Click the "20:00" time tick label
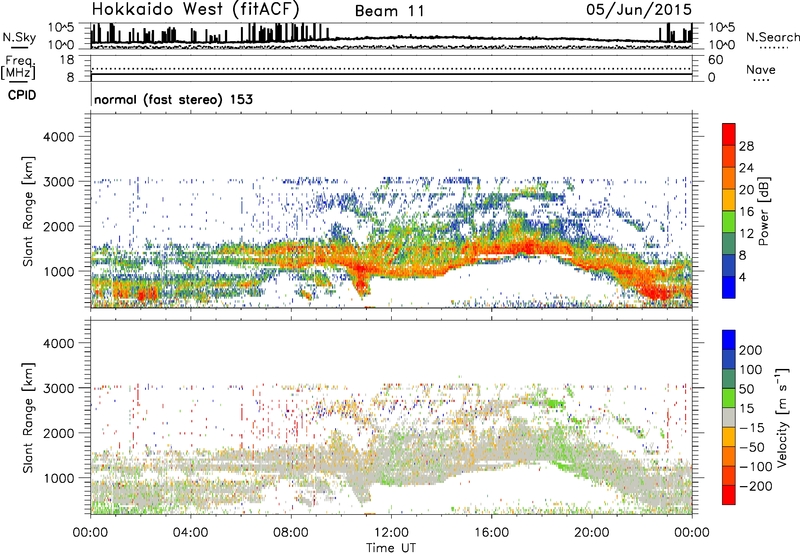800x554 pixels. 591,533
